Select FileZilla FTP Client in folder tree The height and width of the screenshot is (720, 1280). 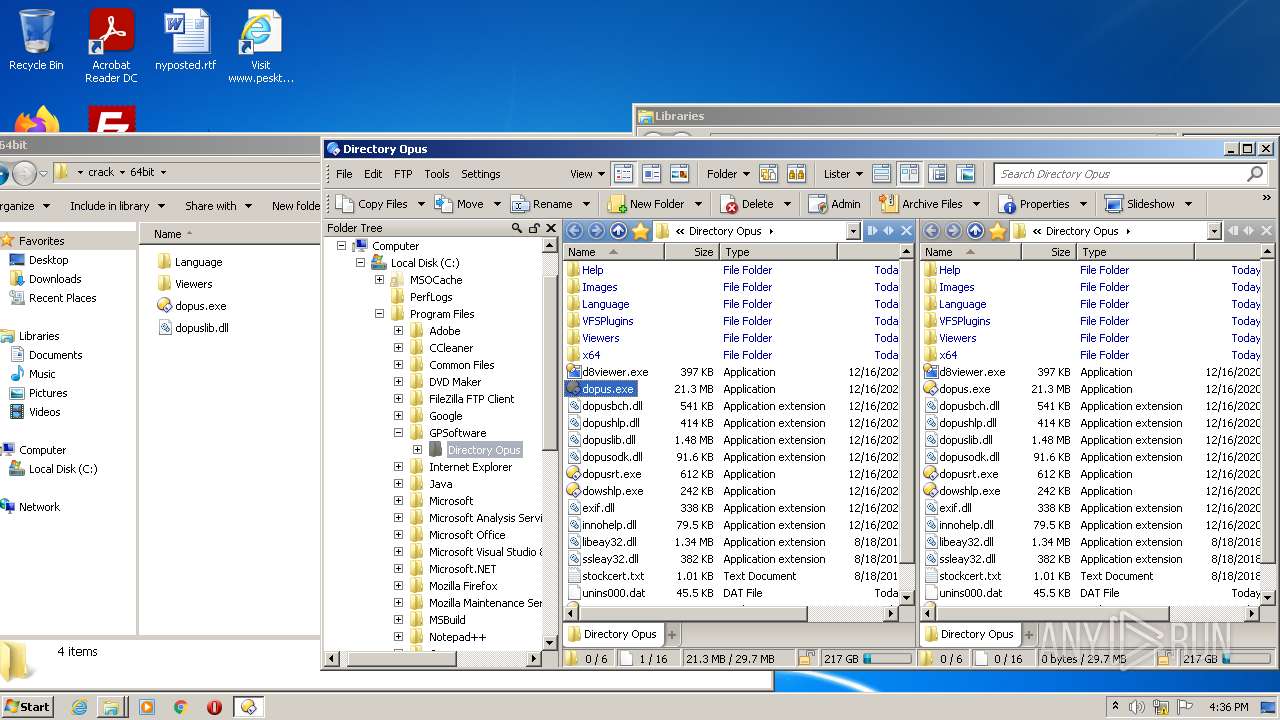(471, 399)
